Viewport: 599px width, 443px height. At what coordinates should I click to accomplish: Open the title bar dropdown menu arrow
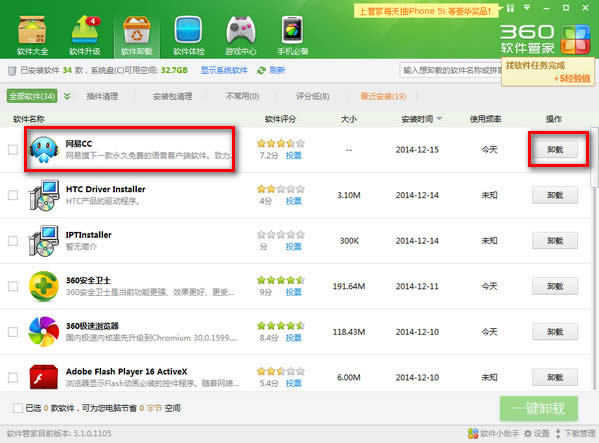[527, 8]
